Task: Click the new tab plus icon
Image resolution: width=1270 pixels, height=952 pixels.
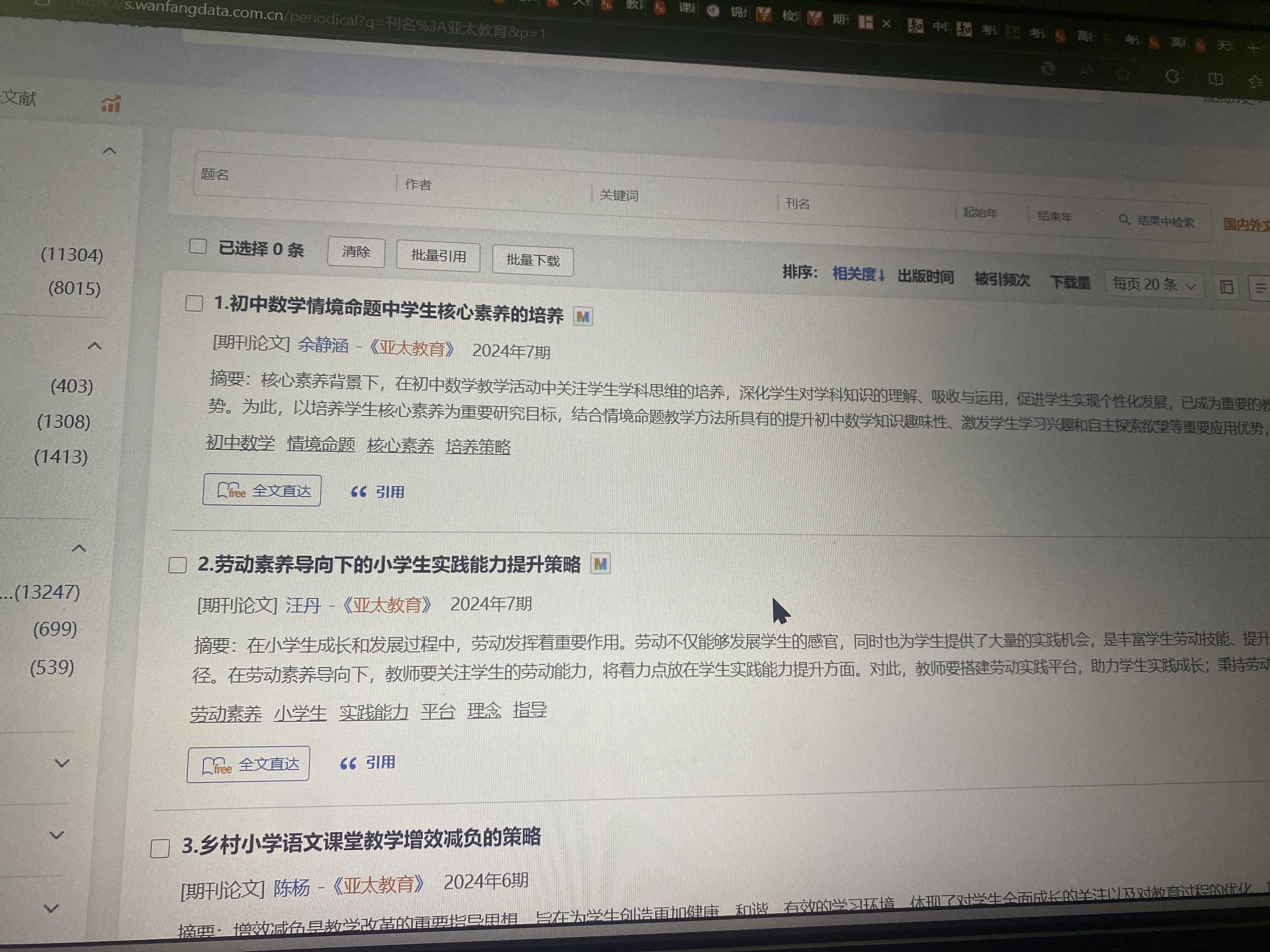Action: [1253, 49]
